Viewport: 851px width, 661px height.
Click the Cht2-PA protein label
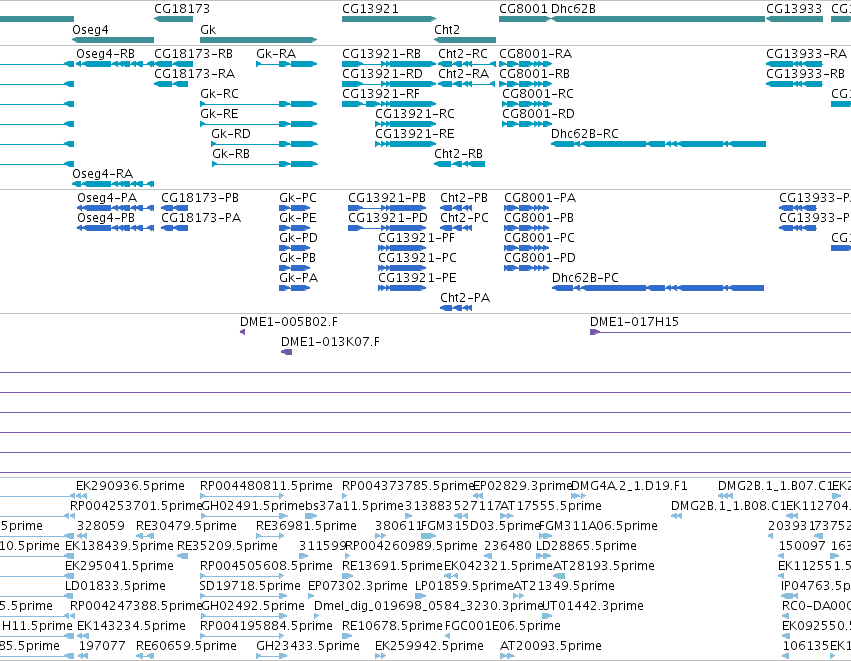[x=465, y=298]
